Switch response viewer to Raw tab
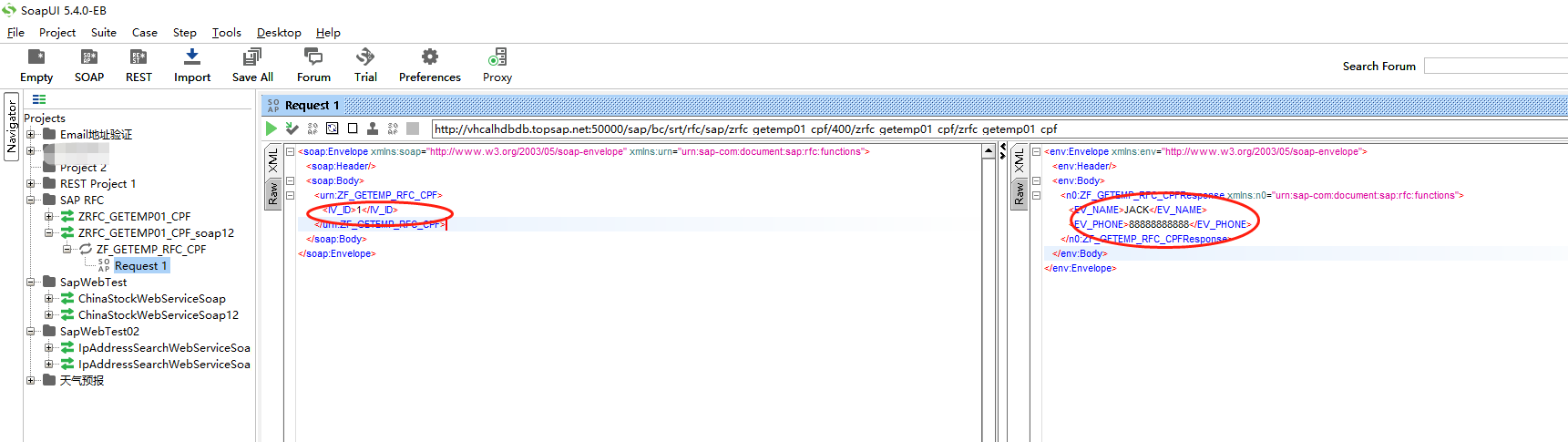Viewport: 1568px width, 442px height. (x=1019, y=194)
